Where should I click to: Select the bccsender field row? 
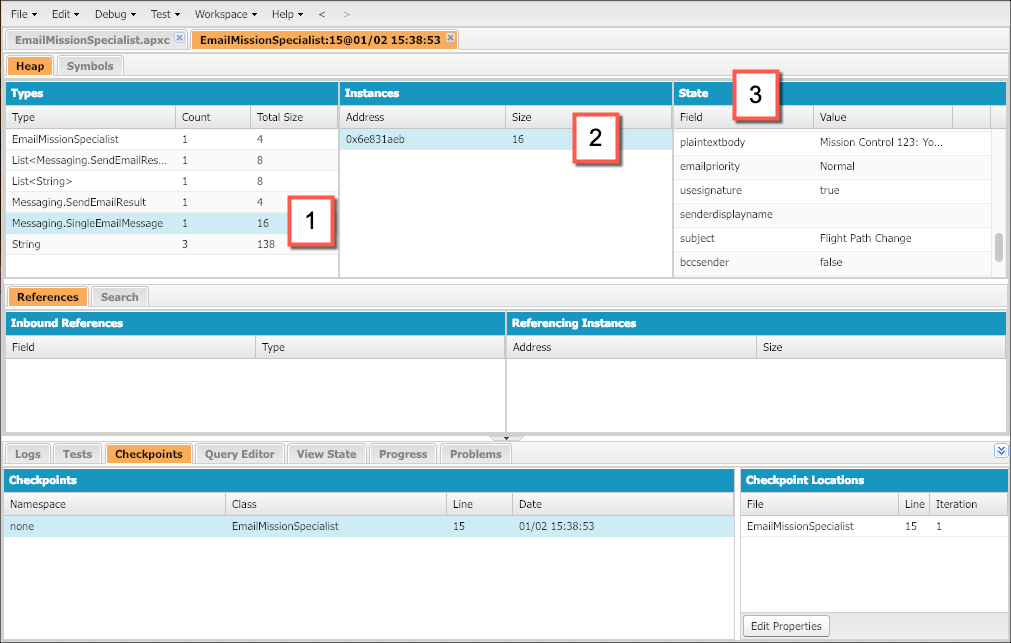pos(832,262)
